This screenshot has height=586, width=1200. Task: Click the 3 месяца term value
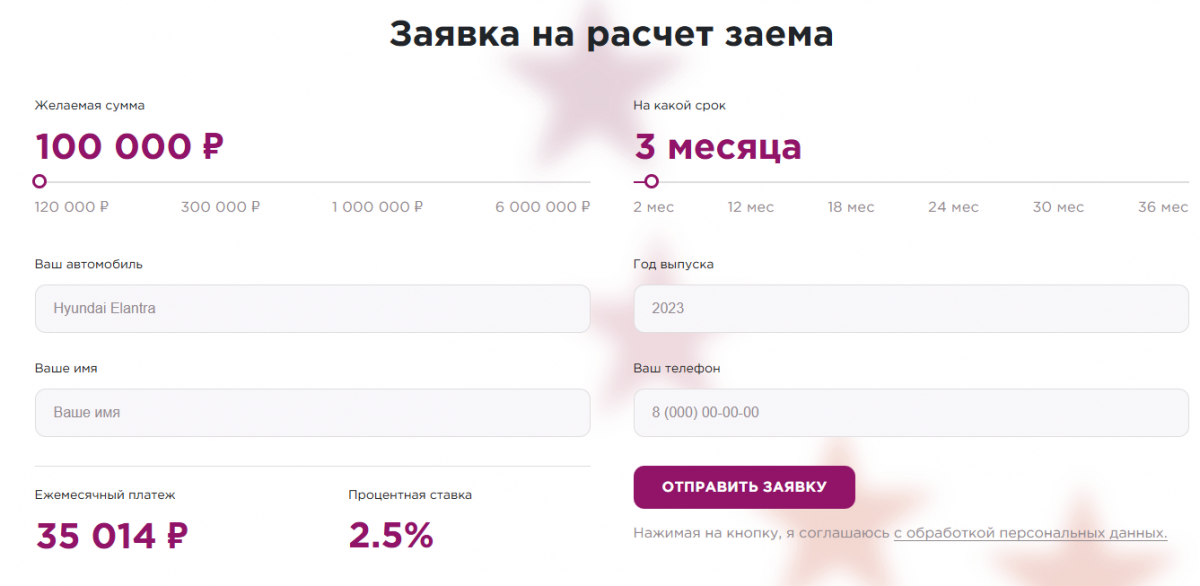click(717, 147)
